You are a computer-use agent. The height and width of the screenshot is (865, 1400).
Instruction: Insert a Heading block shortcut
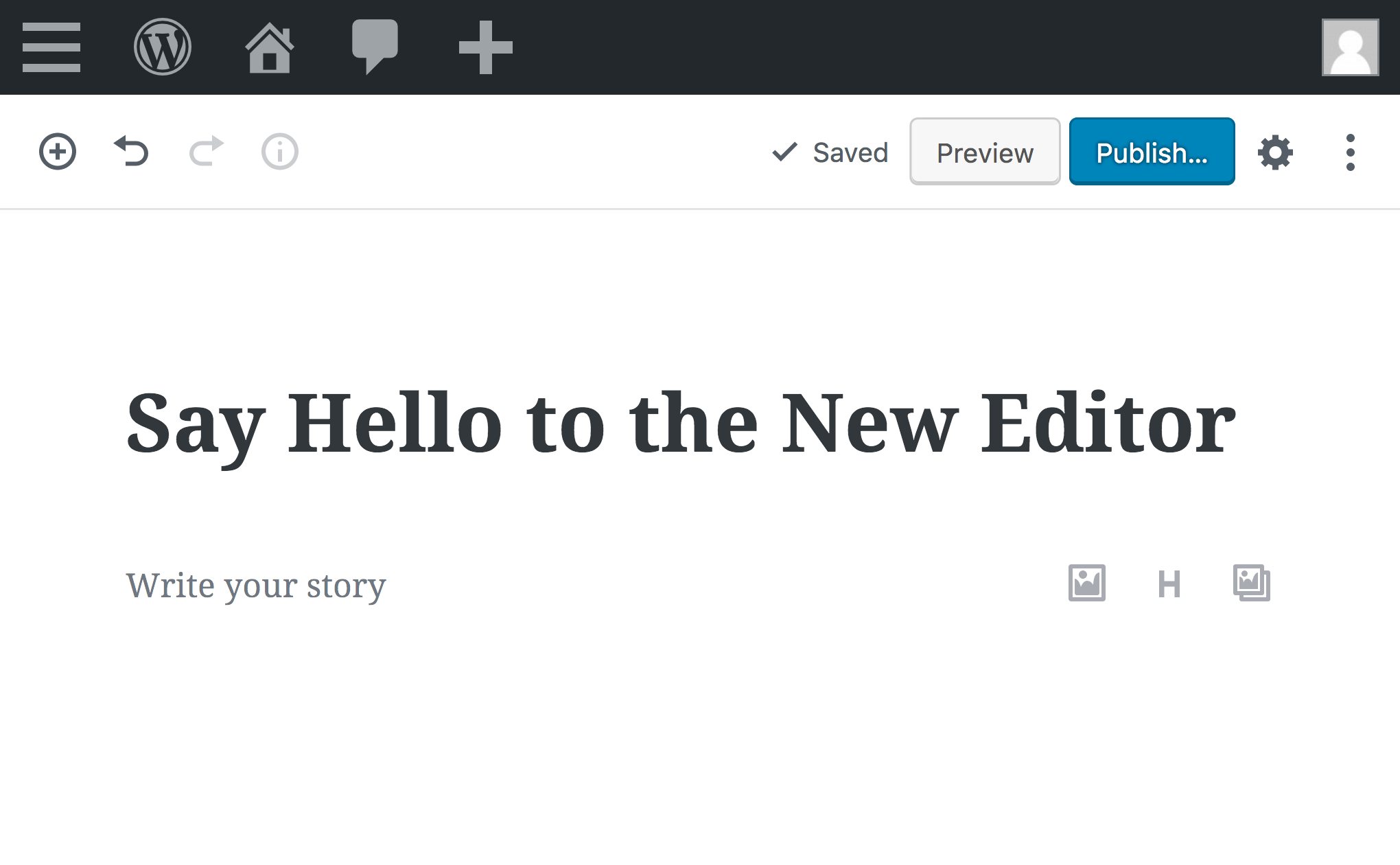click(x=1169, y=584)
